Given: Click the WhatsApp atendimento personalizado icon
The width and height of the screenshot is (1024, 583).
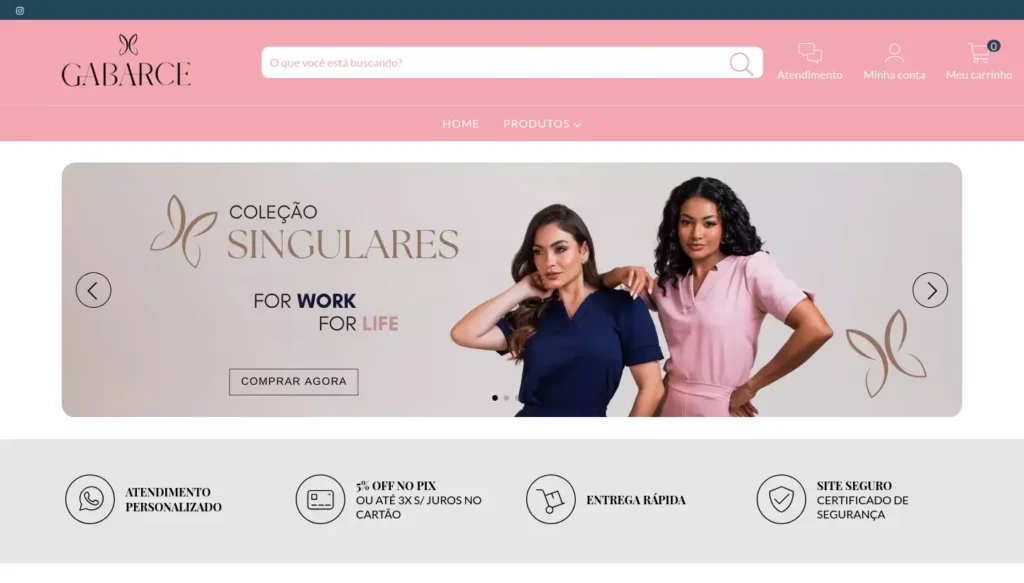Looking at the screenshot, I should tap(90, 499).
